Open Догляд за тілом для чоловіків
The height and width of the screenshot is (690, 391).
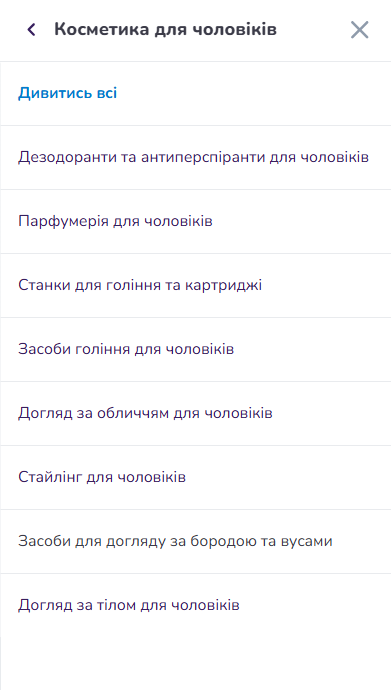click(x=195, y=606)
